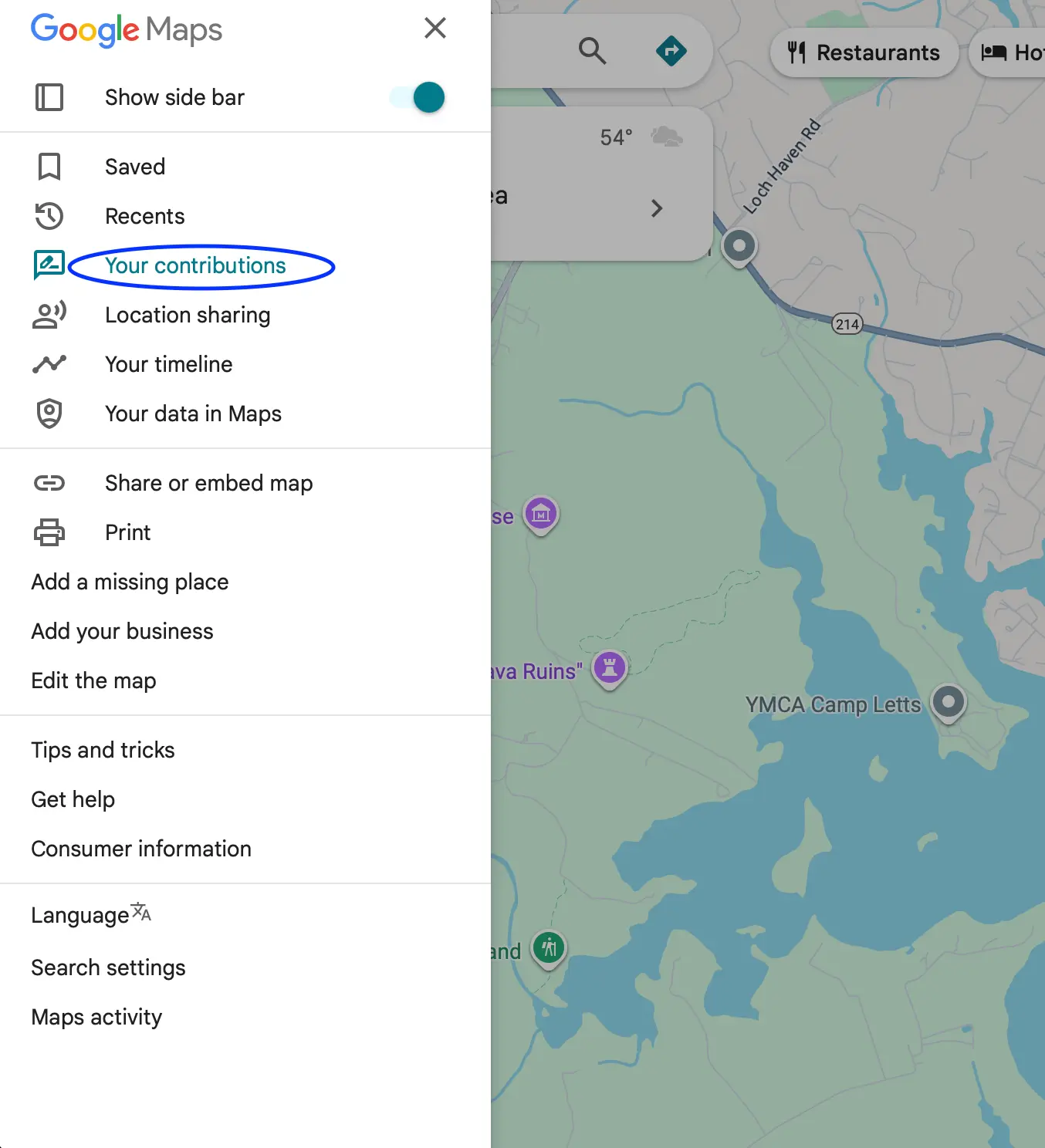The height and width of the screenshot is (1148, 1045).
Task: Click the Add a missing place link
Action: click(129, 582)
